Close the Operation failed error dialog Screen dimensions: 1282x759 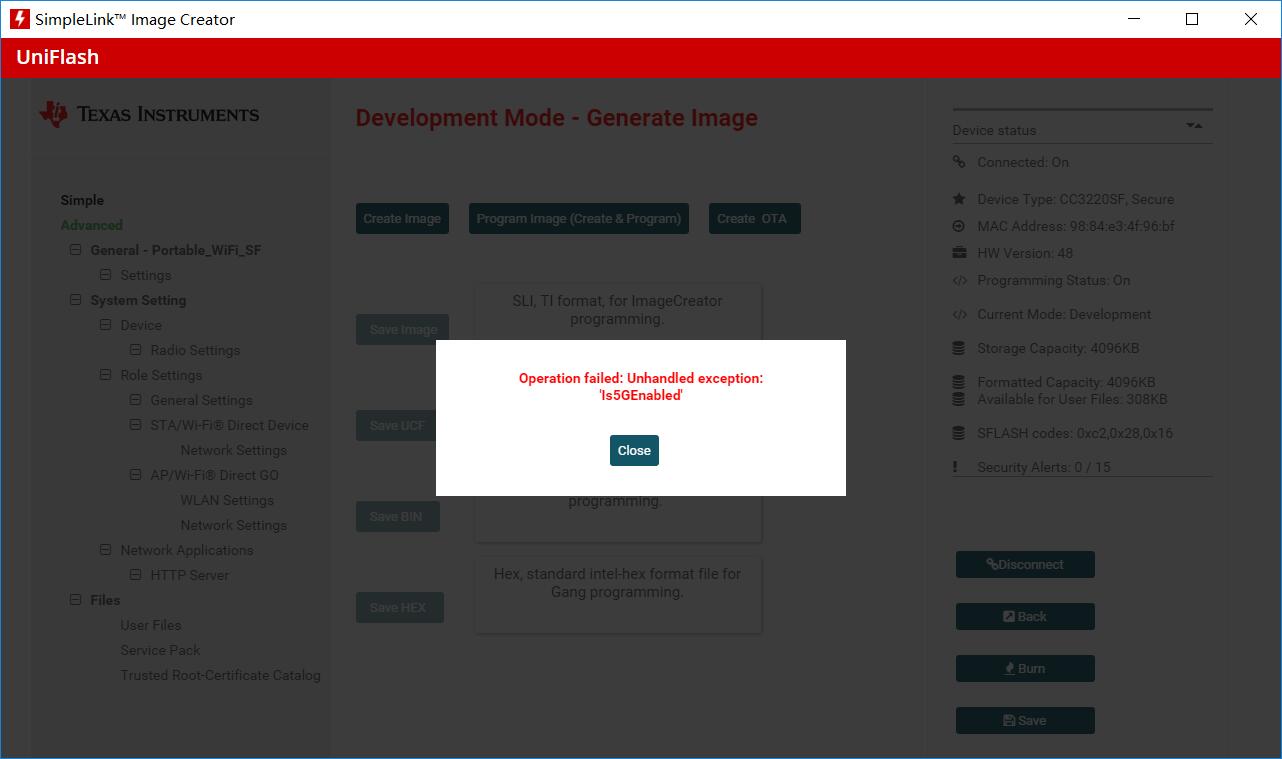coord(634,450)
